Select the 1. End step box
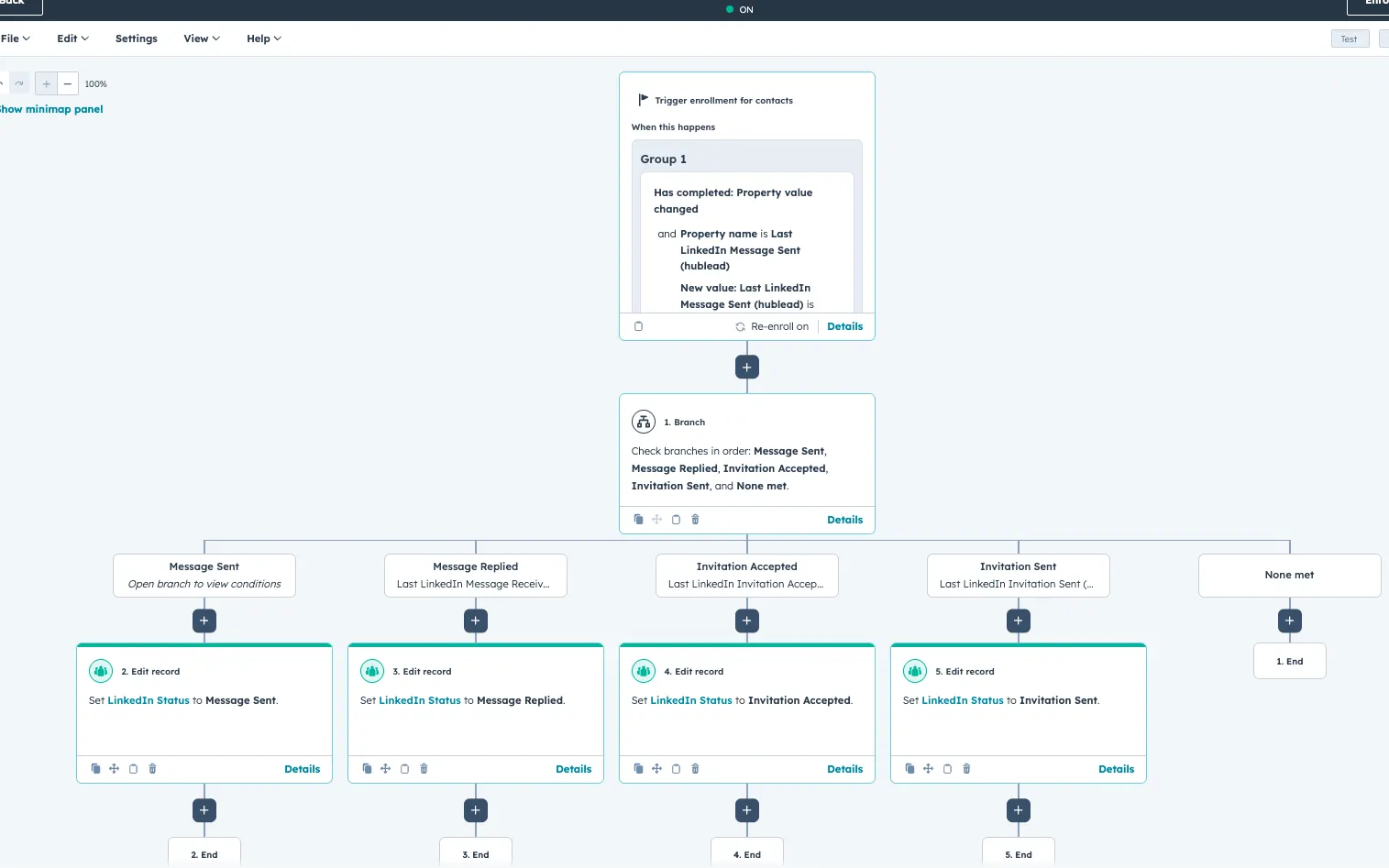Image resolution: width=1389 pixels, height=868 pixels. point(1290,661)
